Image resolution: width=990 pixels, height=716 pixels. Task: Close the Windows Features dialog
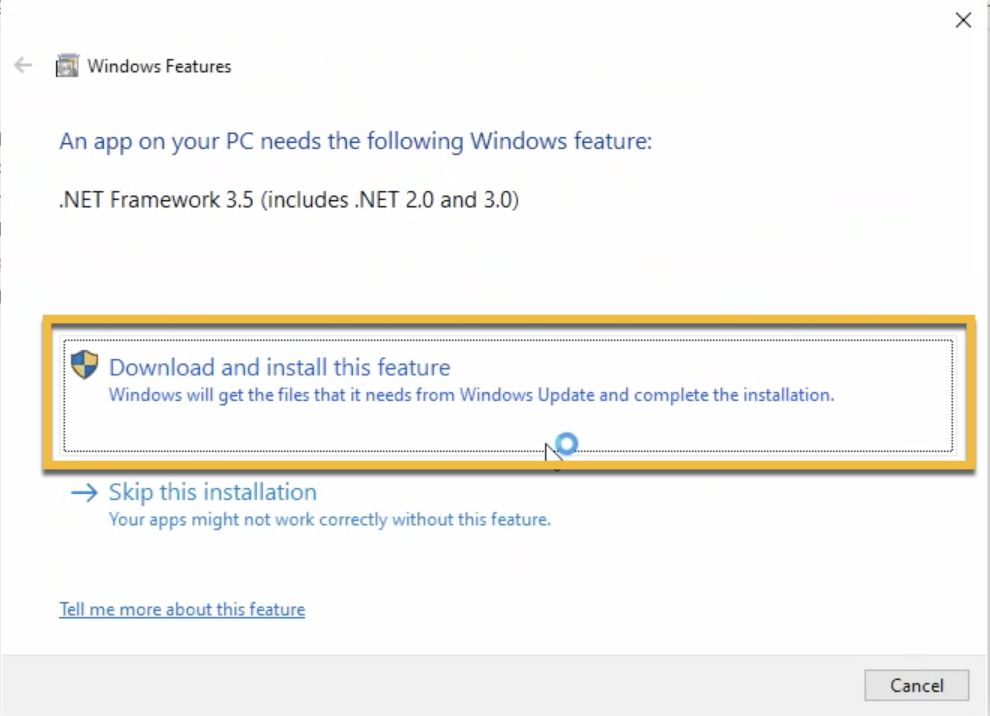pyautogui.click(x=963, y=20)
